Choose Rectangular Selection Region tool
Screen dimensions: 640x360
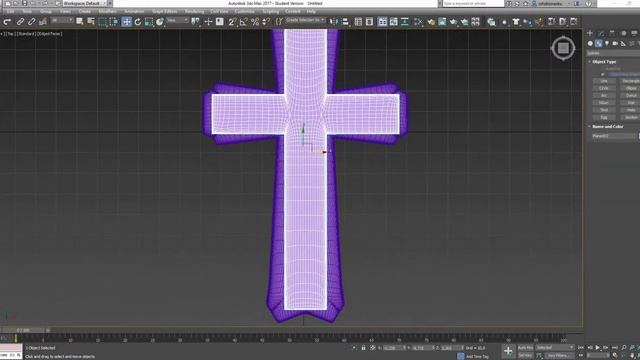pyautogui.click(x=102, y=22)
